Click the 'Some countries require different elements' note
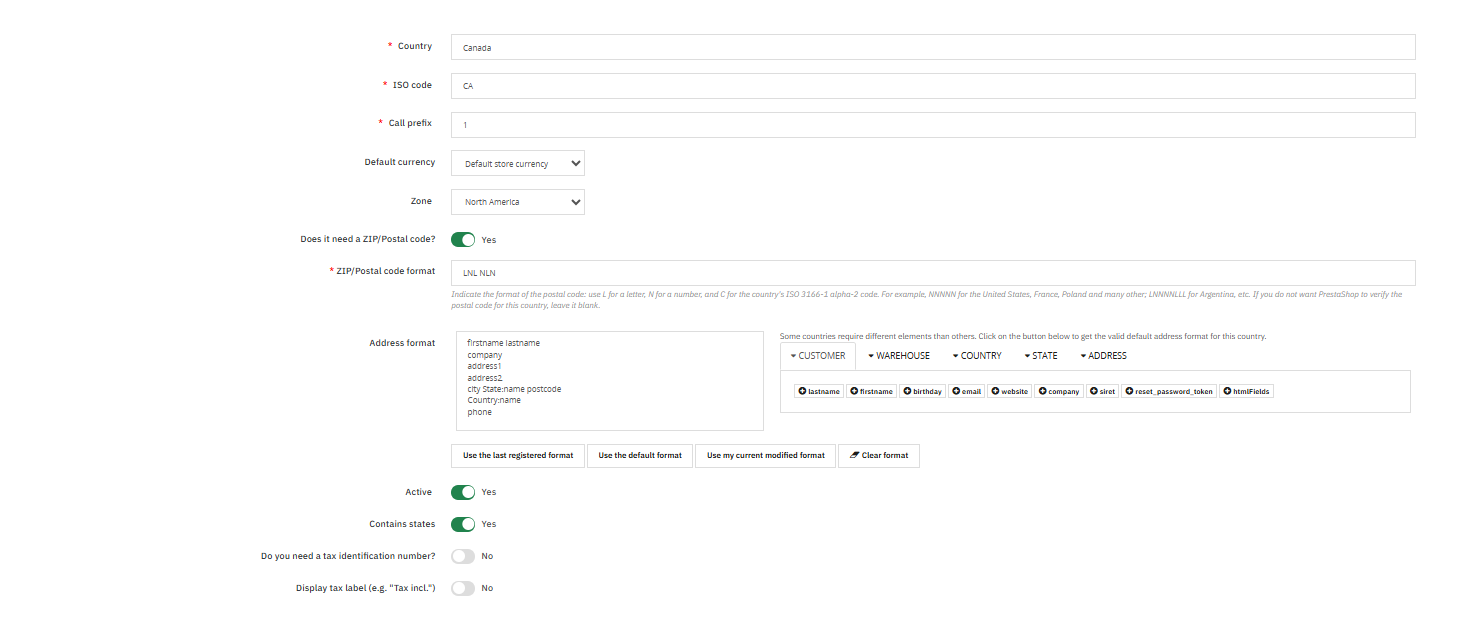1457x626 pixels. point(1023,336)
